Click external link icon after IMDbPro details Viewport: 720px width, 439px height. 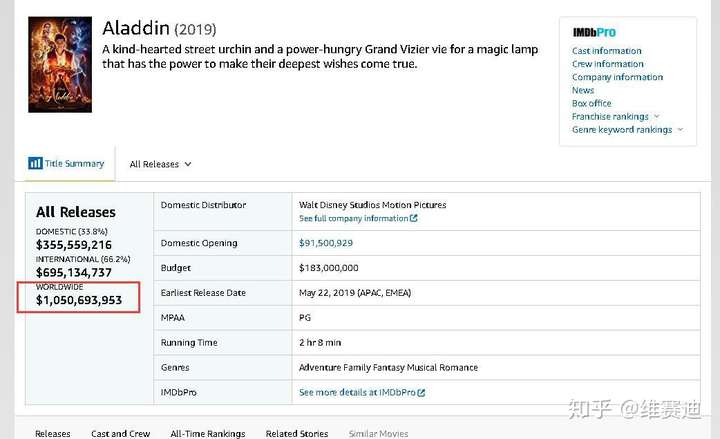click(x=421, y=393)
